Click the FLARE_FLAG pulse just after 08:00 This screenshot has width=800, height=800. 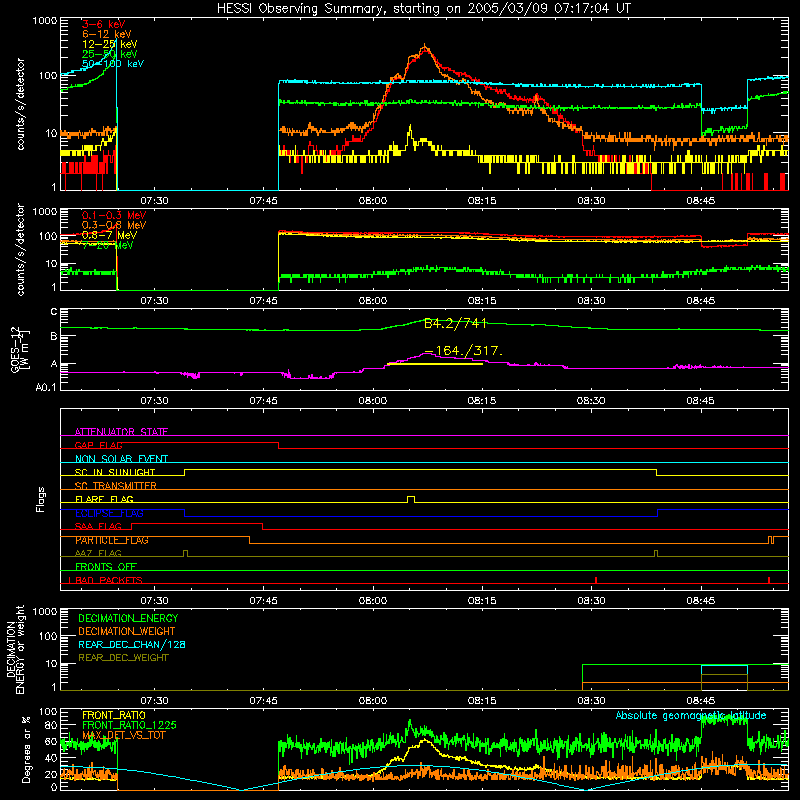tap(411, 499)
